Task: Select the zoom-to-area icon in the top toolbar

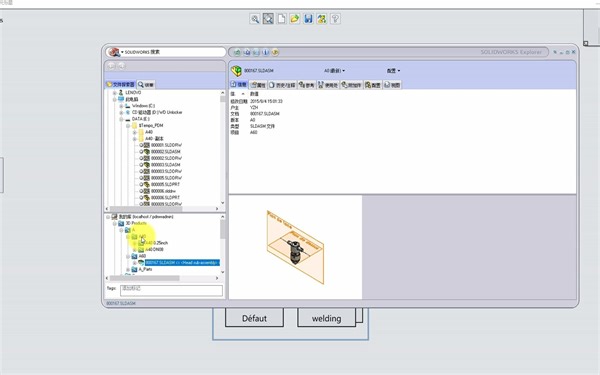Action: click(268, 19)
